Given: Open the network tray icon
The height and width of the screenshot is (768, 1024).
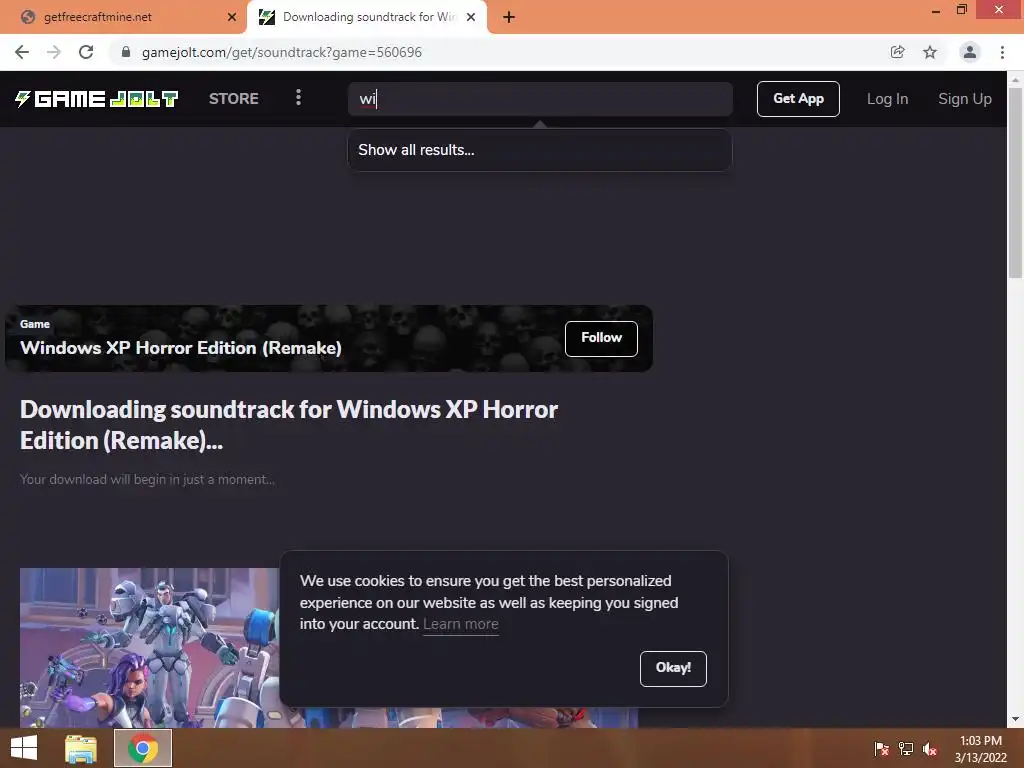Looking at the screenshot, I should click(x=906, y=749).
